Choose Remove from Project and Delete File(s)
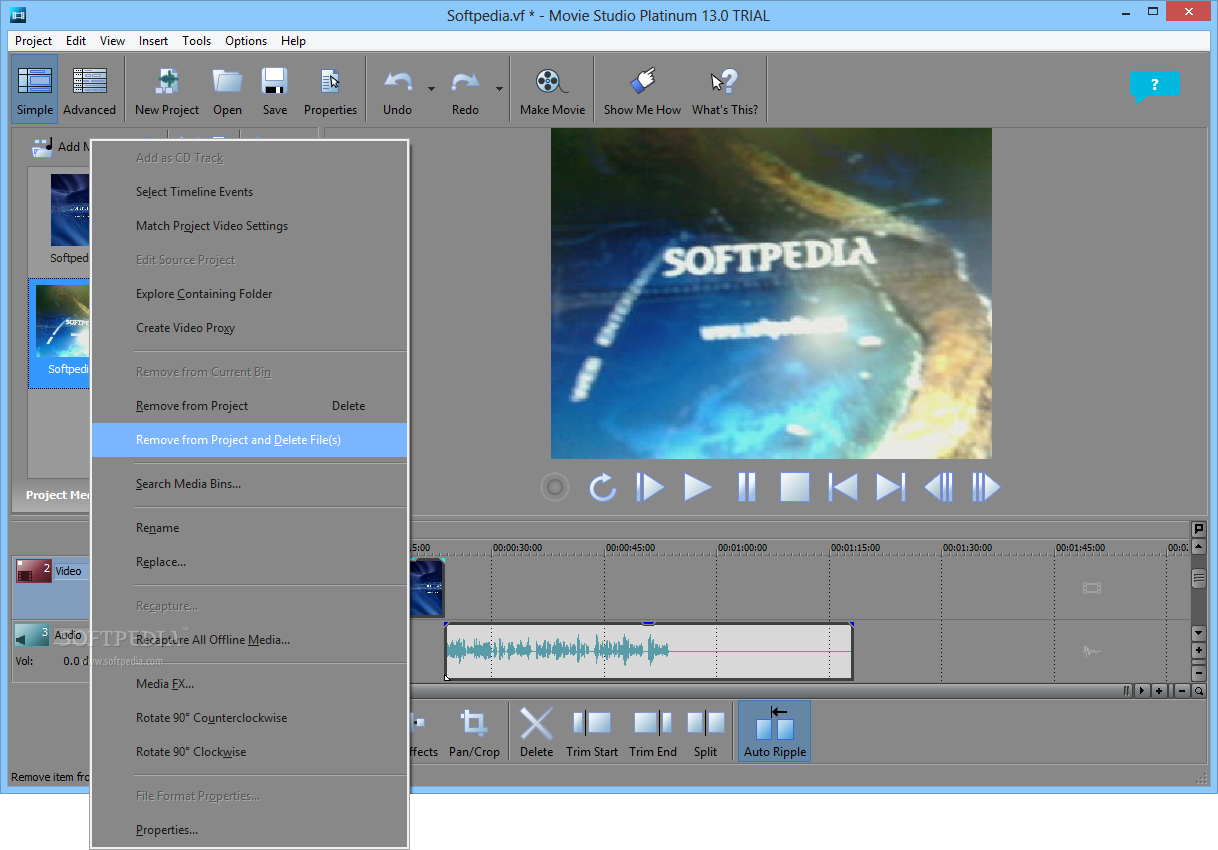Image resolution: width=1218 pixels, height=850 pixels. (249, 440)
